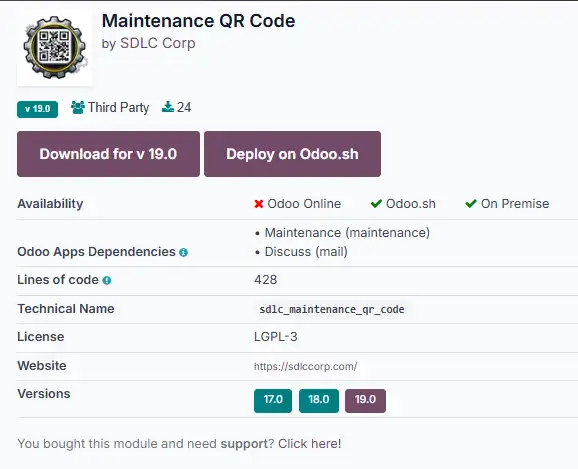This screenshot has width=578, height=469.
Task: Select the v 19.0 version badge
Action: (37, 109)
